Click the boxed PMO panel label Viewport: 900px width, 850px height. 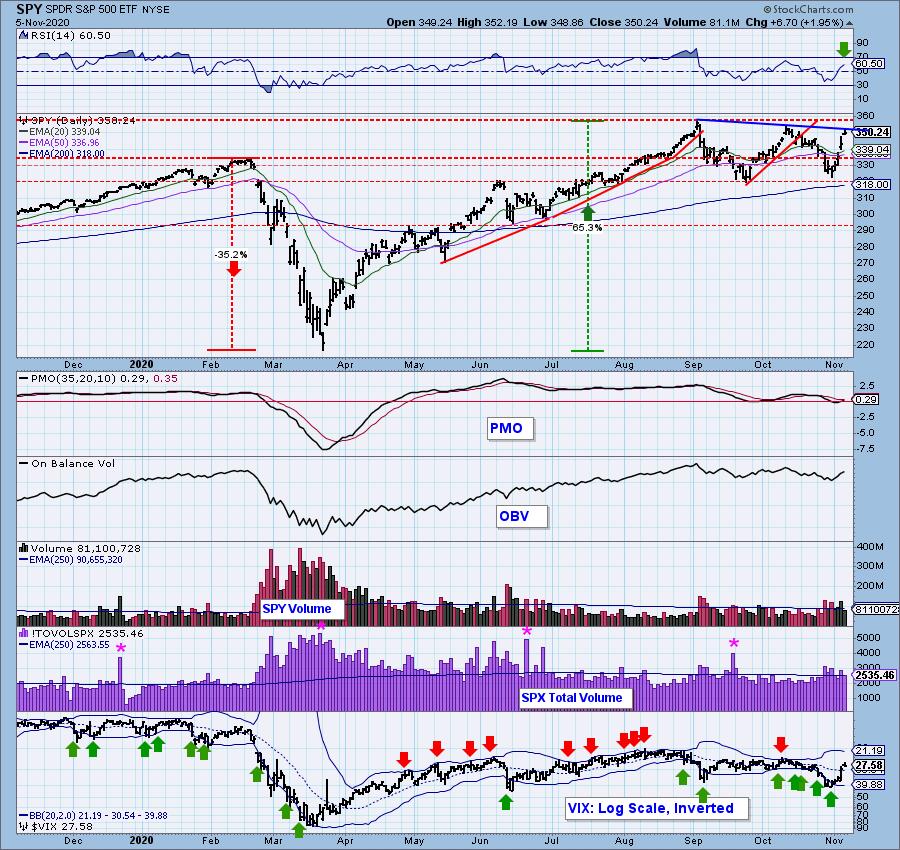510,428
